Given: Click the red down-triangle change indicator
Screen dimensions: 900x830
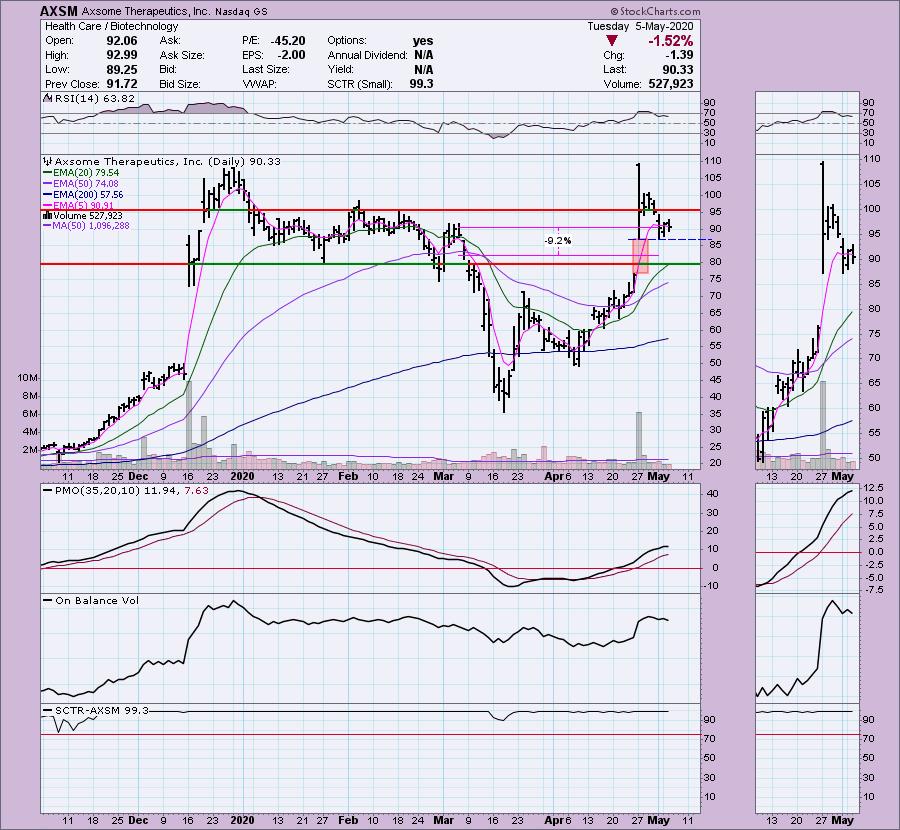Looking at the screenshot, I should coord(612,41).
